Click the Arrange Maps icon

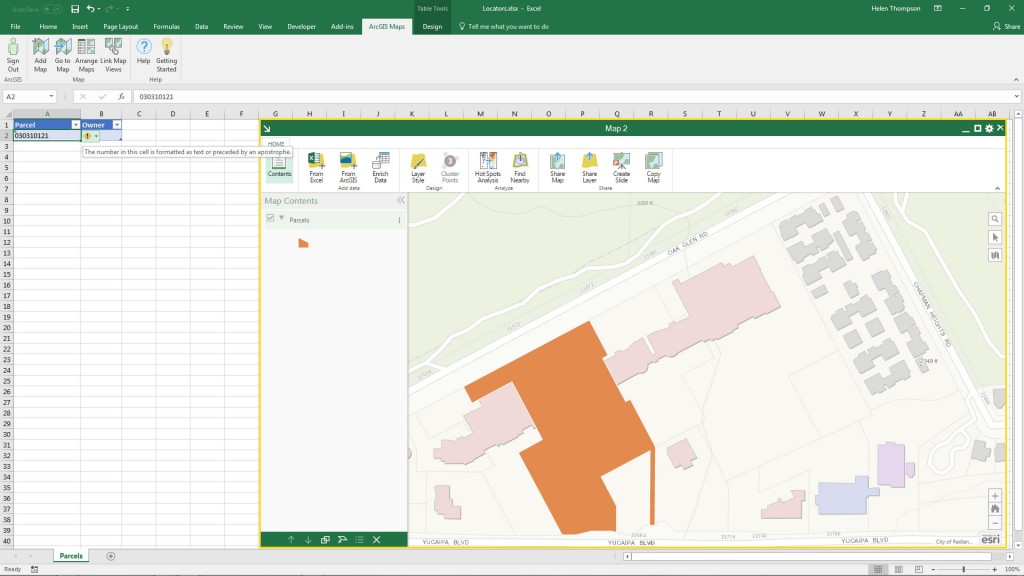[x=86, y=55]
